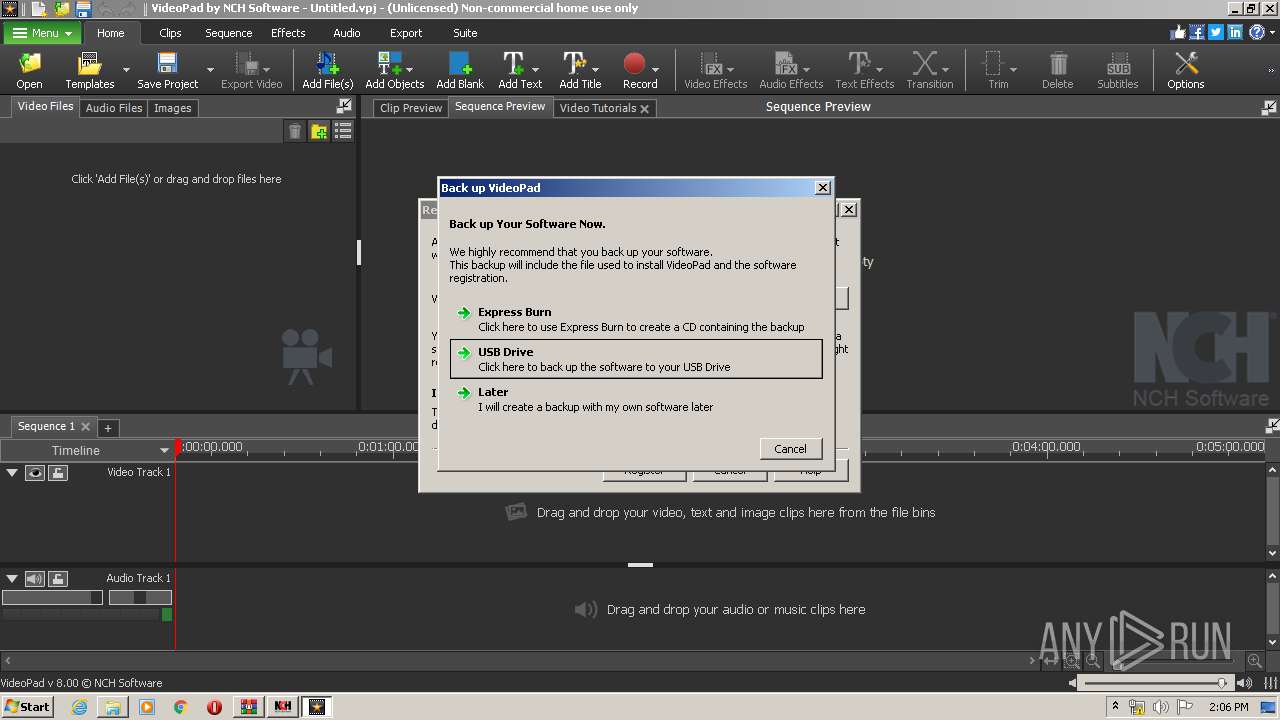Switch to the Audio Files tab

point(114,108)
